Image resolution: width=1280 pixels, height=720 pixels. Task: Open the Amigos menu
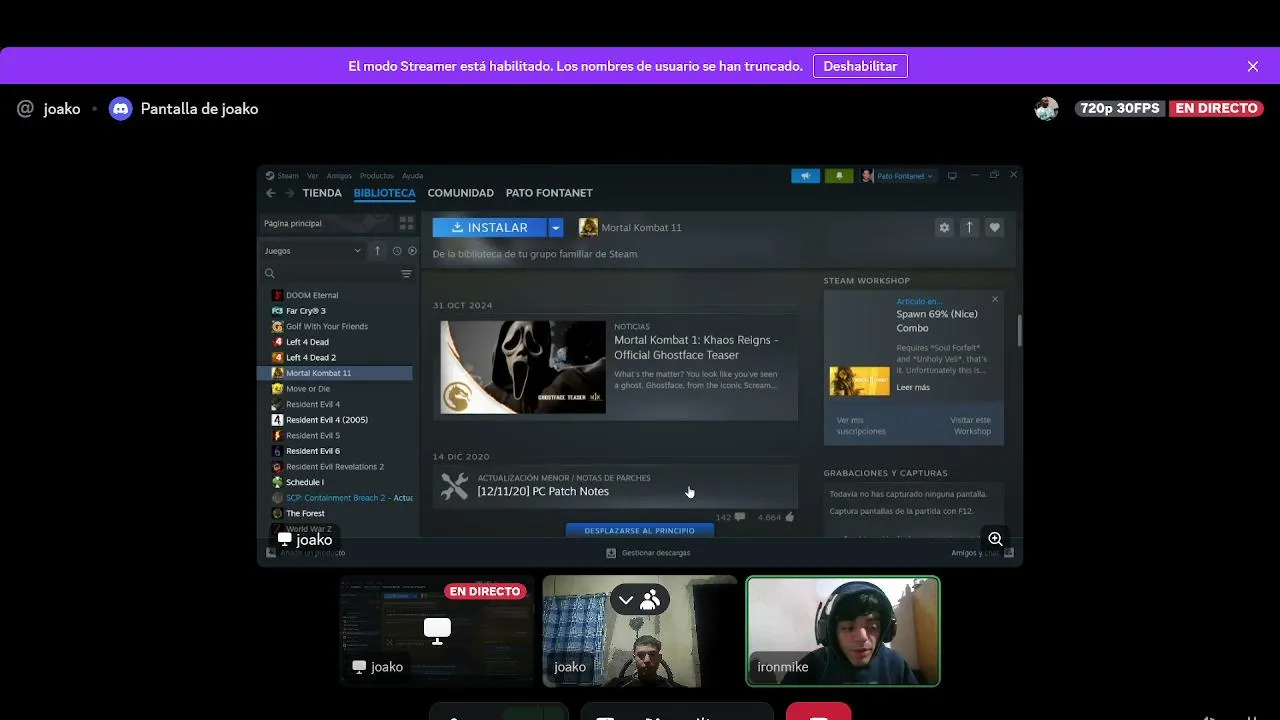coord(339,176)
